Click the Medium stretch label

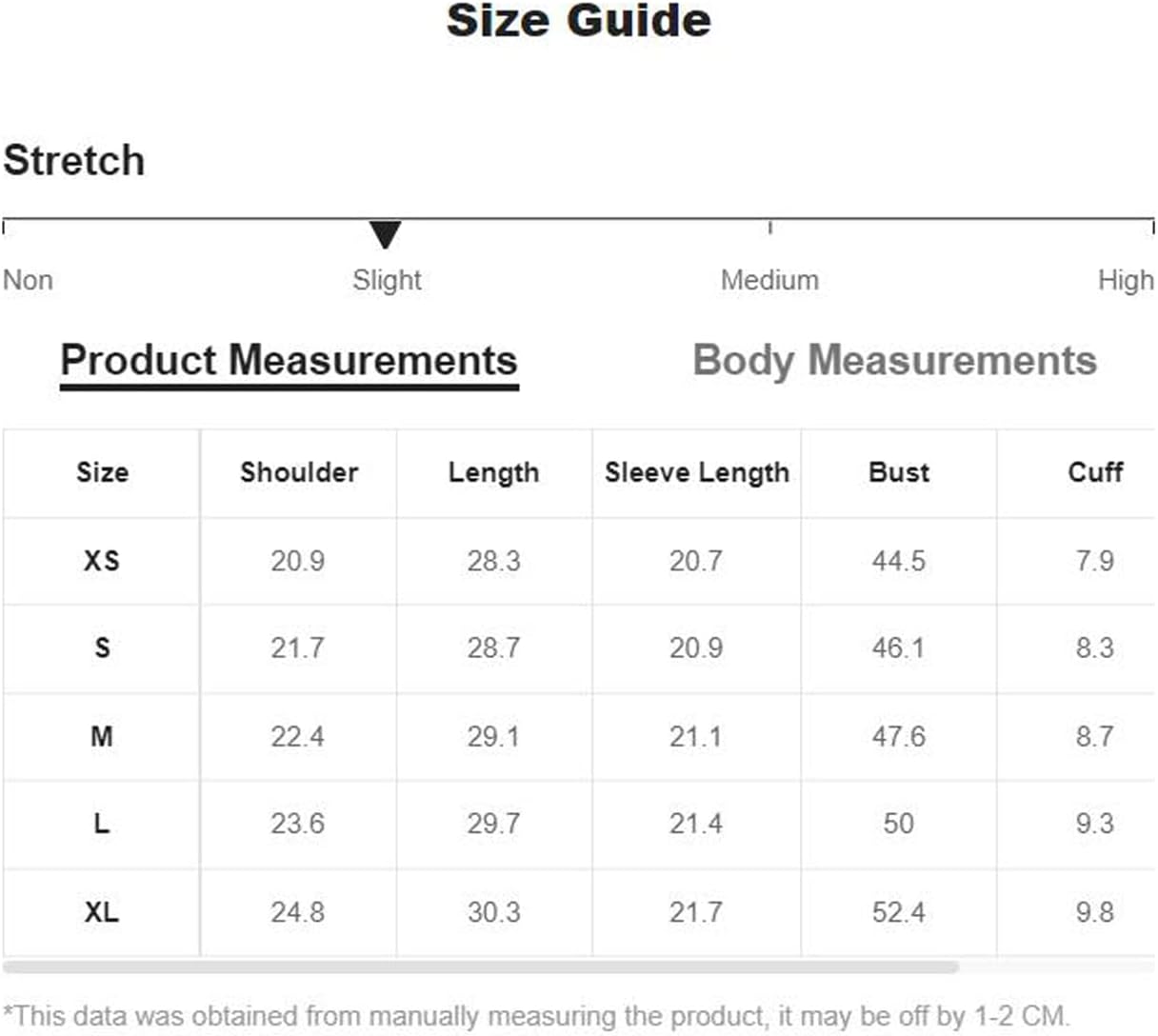click(x=769, y=280)
